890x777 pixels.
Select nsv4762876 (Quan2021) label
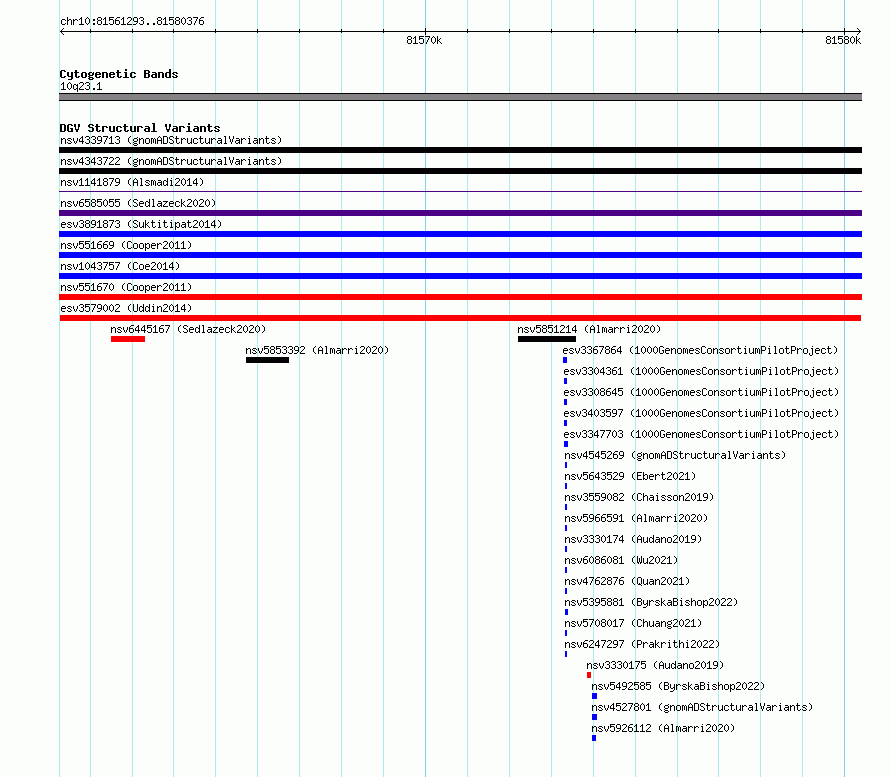click(627, 581)
